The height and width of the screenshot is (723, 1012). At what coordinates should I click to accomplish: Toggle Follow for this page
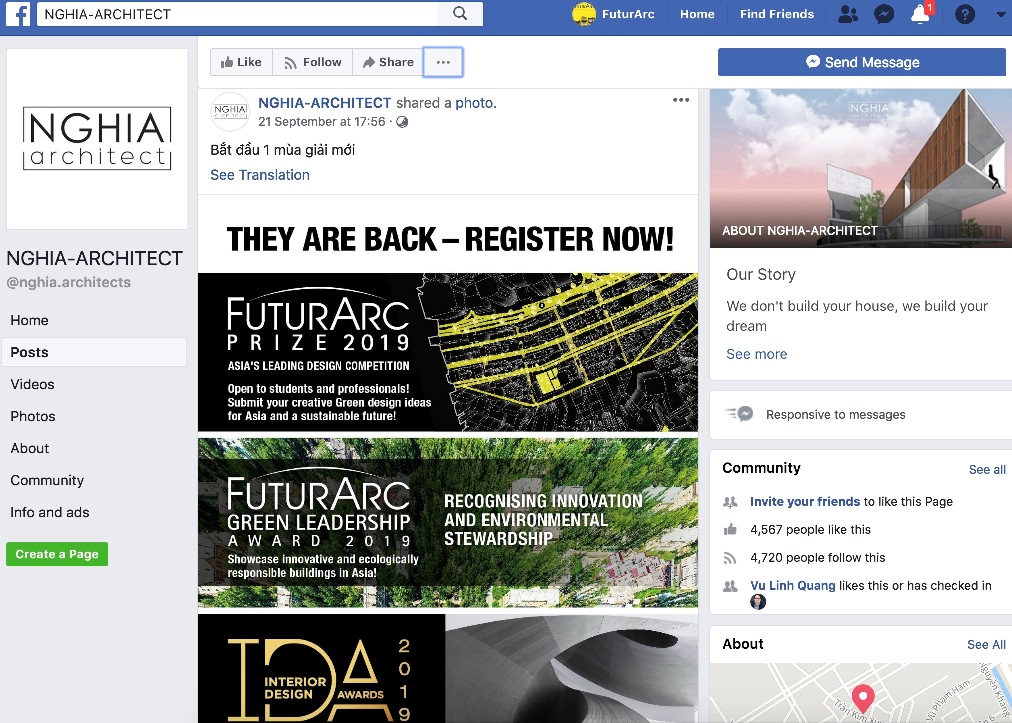[x=313, y=62]
